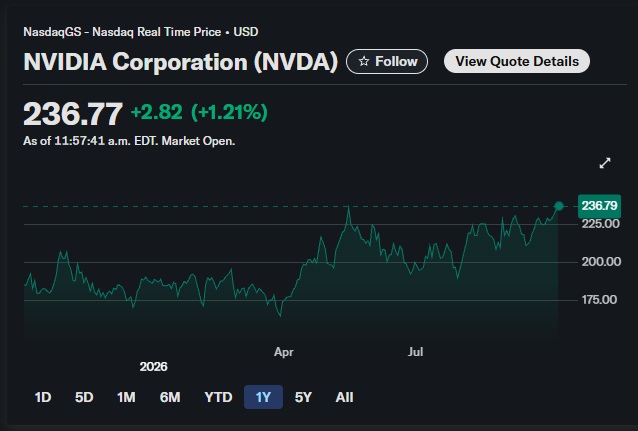This screenshot has height=431, width=638.
Task: Click the 175.00 axis label
Action: pyautogui.click(x=599, y=300)
